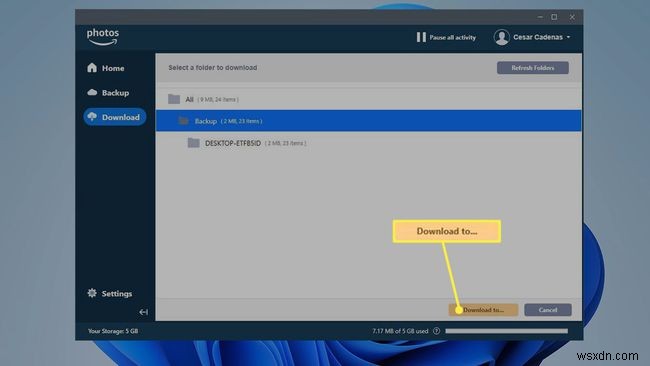
Task: Pause all activity
Action: pyautogui.click(x=446, y=37)
